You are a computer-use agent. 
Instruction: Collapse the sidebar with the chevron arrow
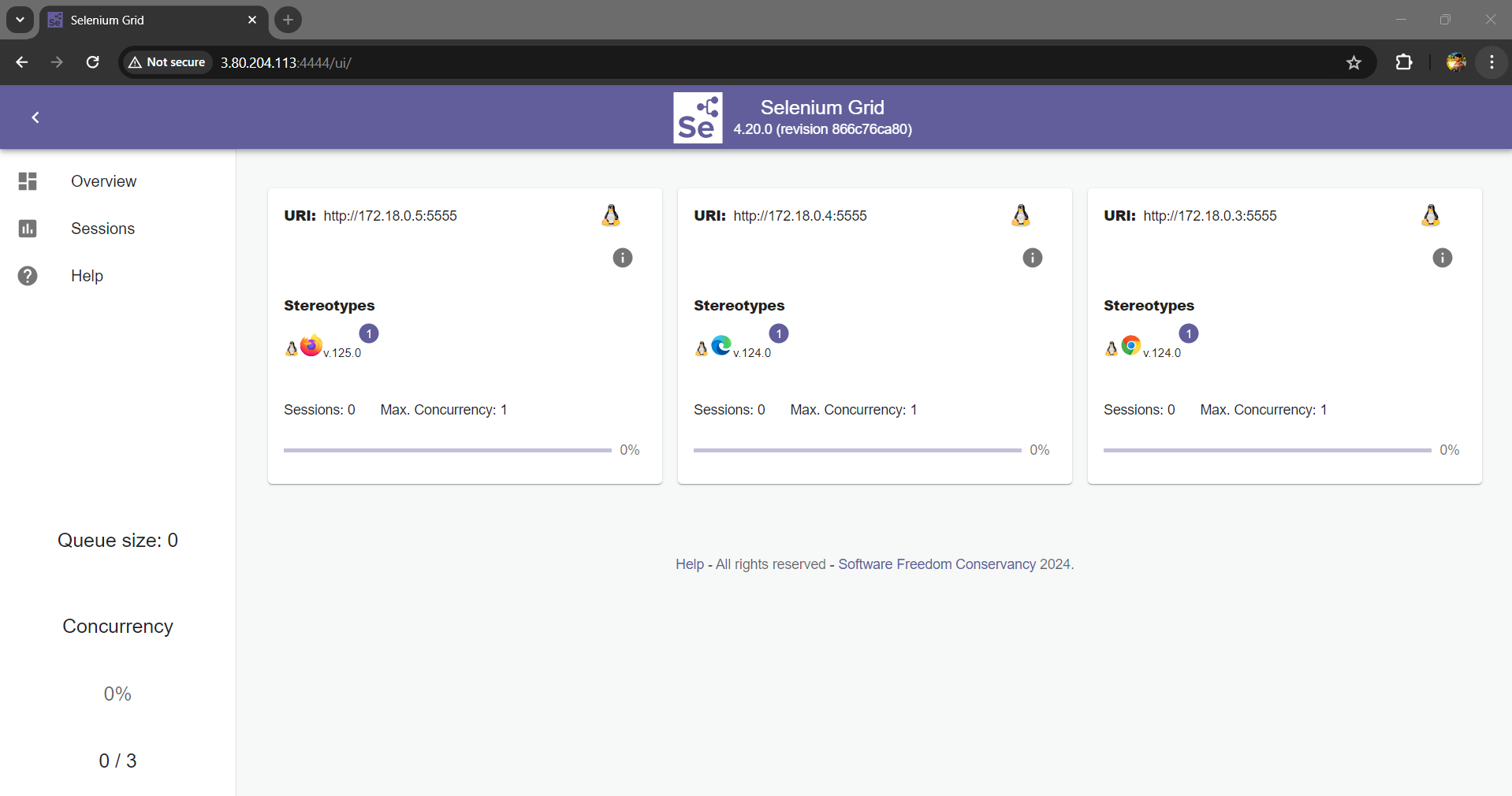pyautogui.click(x=35, y=117)
